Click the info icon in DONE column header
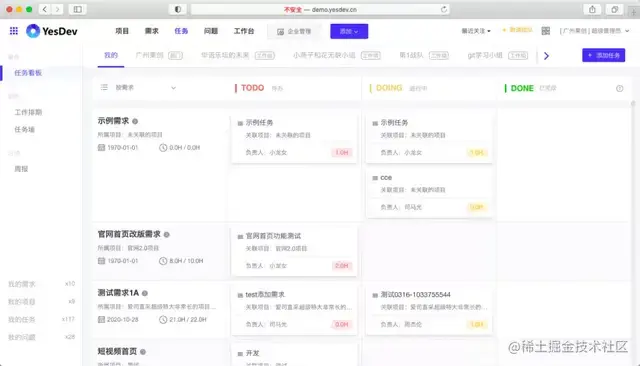The height and width of the screenshot is (366, 640). (620, 88)
